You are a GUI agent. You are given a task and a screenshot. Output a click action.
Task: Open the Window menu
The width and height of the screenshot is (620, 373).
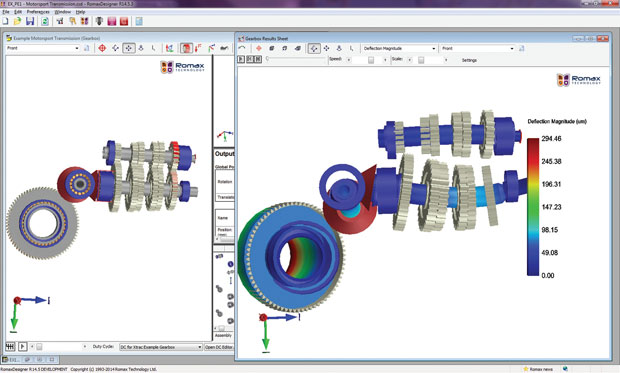(62, 12)
